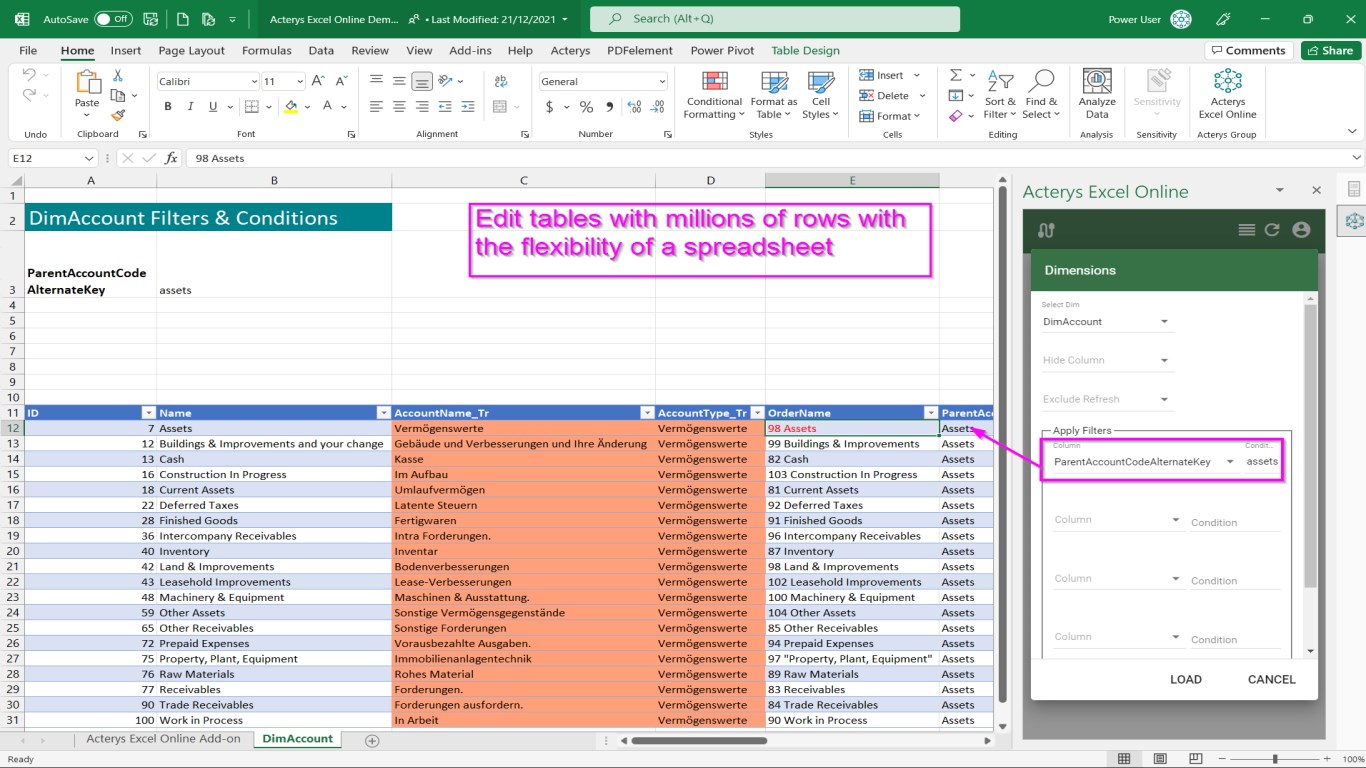Open the Acterys ribbon tab
This screenshot has height=768, width=1366.
570,50
